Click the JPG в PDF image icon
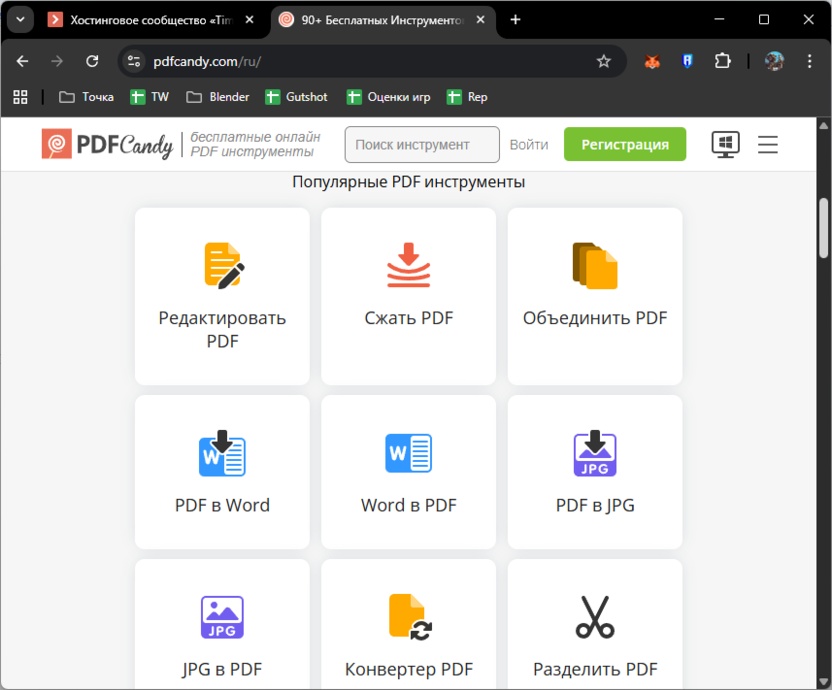This screenshot has width=832, height=690. pyautogui.click(x=221, y=617)
